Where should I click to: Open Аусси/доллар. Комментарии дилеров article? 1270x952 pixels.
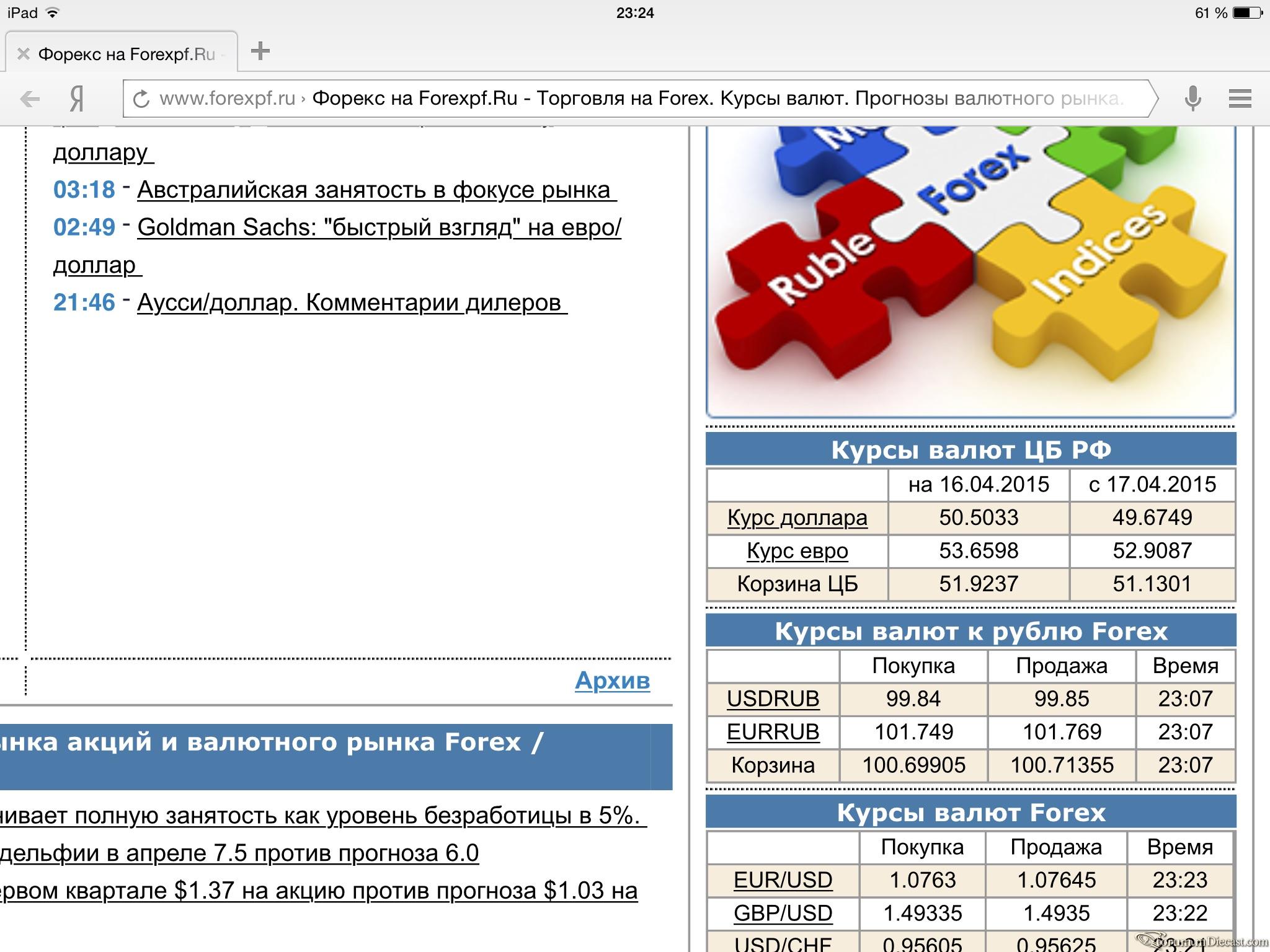(x=352, y=302)
